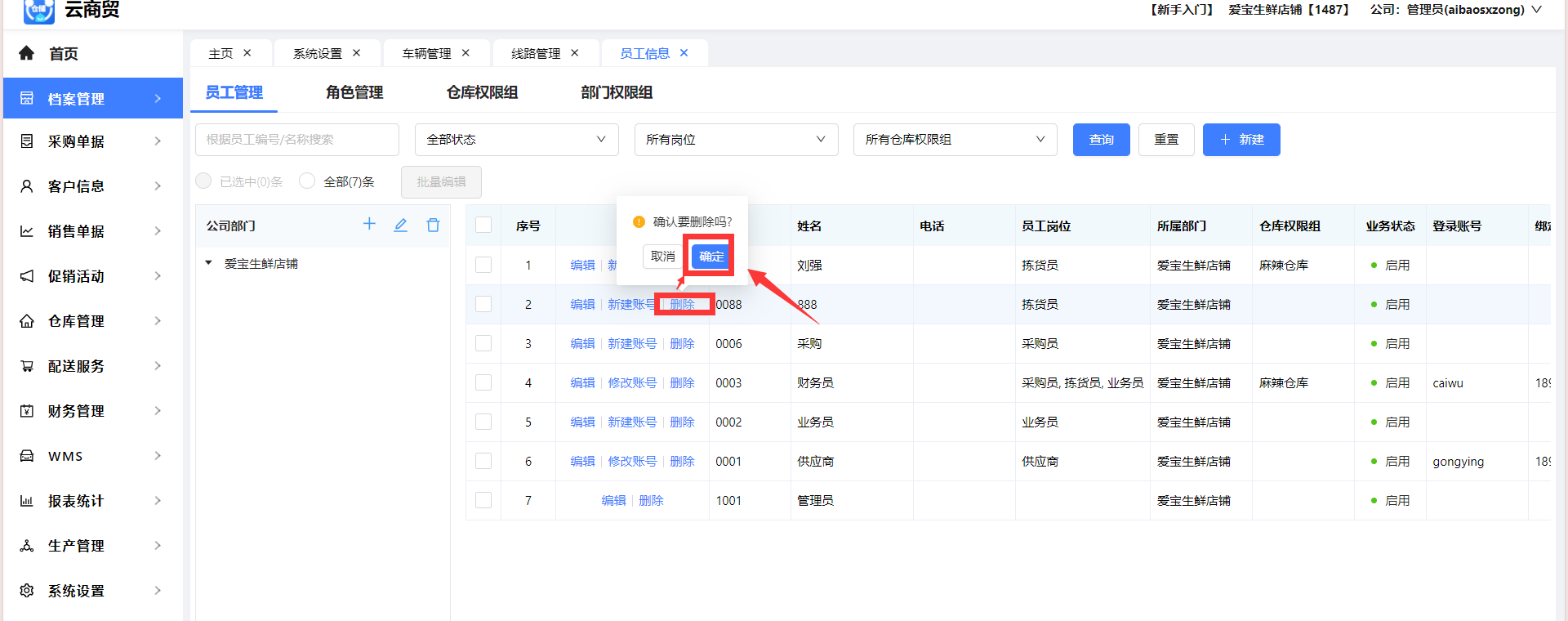The image size is (1568, 621).
Task: Open the 全部状态 dropdown
Action: tap(516, 140)
